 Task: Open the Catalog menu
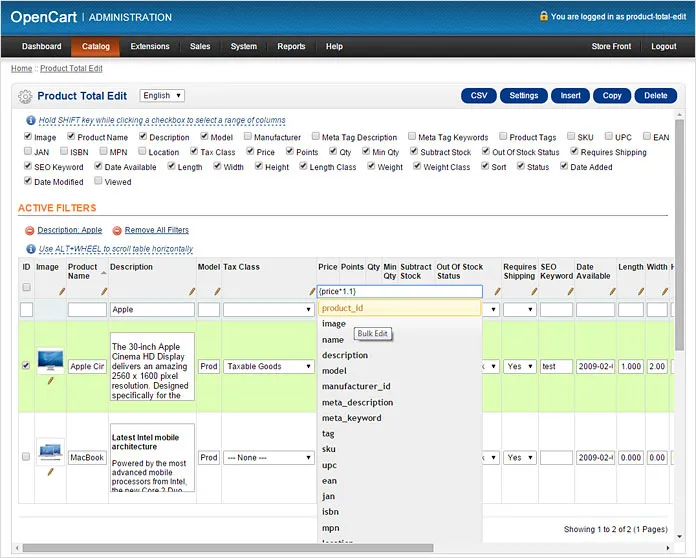pyautogui.click(x=96, y=47)
